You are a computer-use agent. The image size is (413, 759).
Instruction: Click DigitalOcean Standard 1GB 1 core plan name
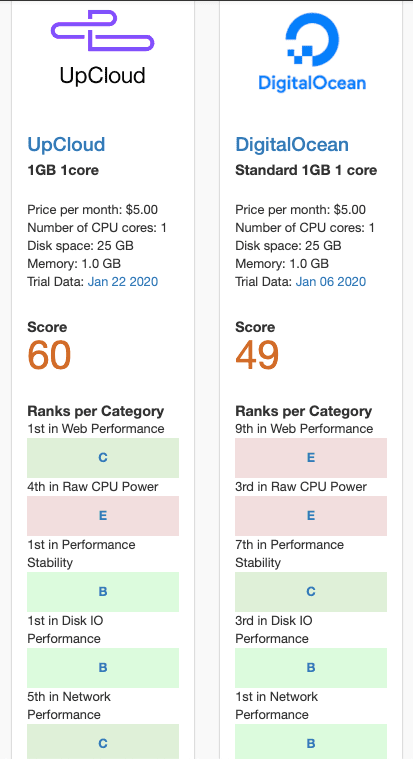click(306, 170)
